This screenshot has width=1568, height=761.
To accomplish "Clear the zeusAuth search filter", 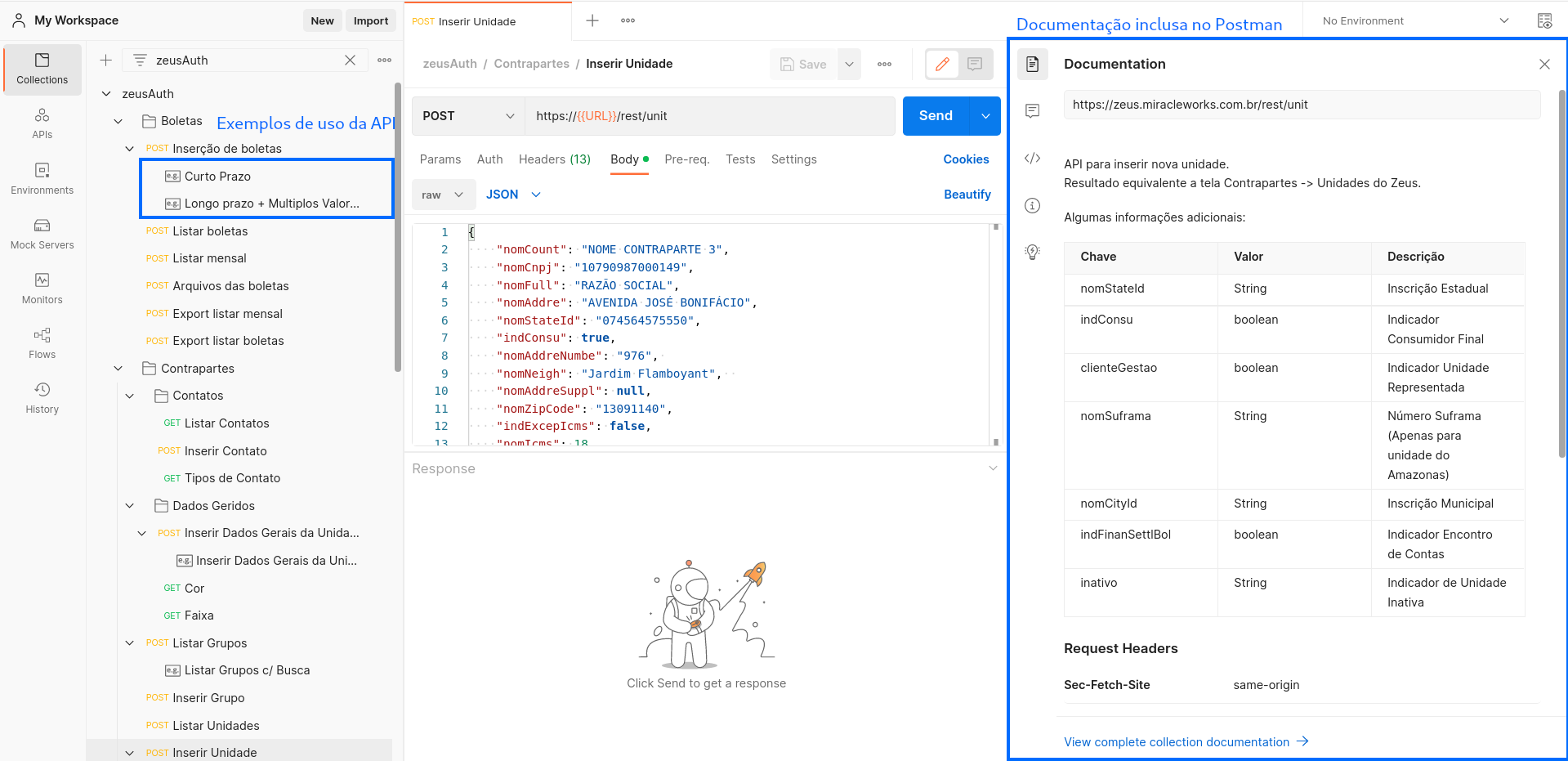I will click(350, 60).
